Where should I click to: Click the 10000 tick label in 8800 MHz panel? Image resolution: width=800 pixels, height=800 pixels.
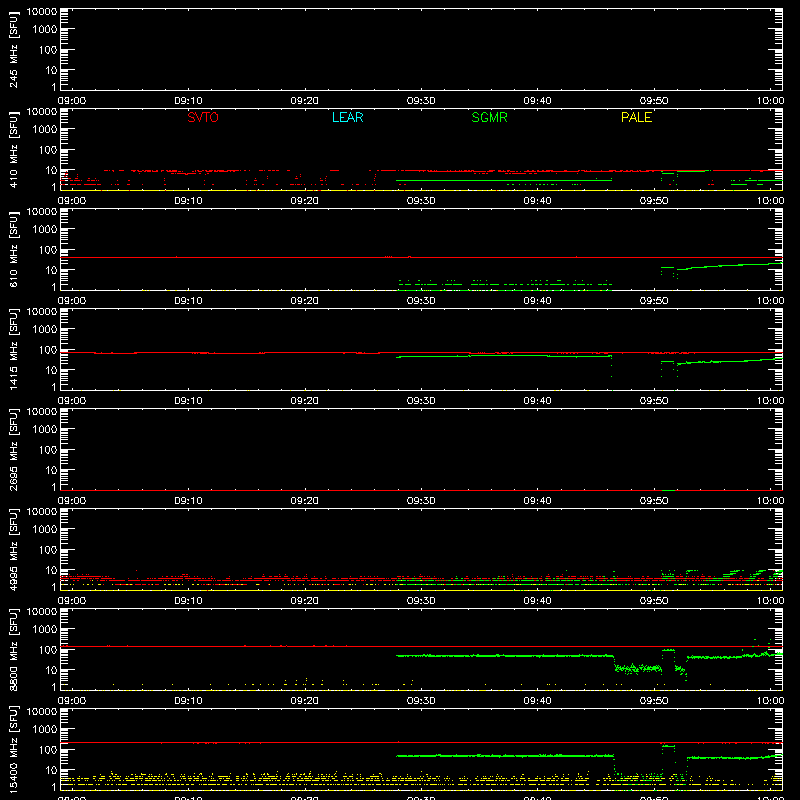pos(42,612)
